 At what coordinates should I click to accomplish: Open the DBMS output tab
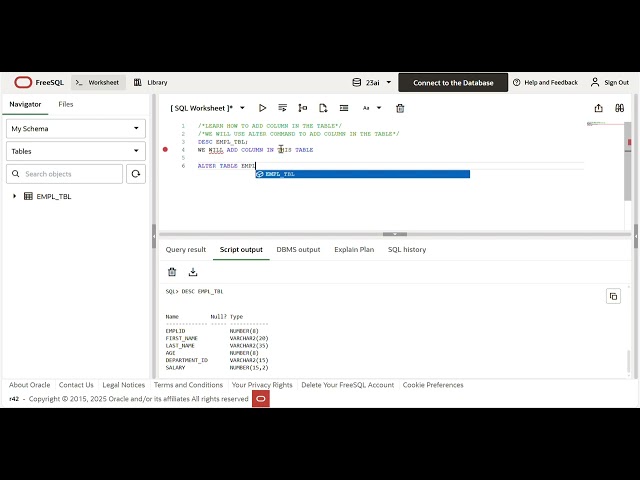298,250
